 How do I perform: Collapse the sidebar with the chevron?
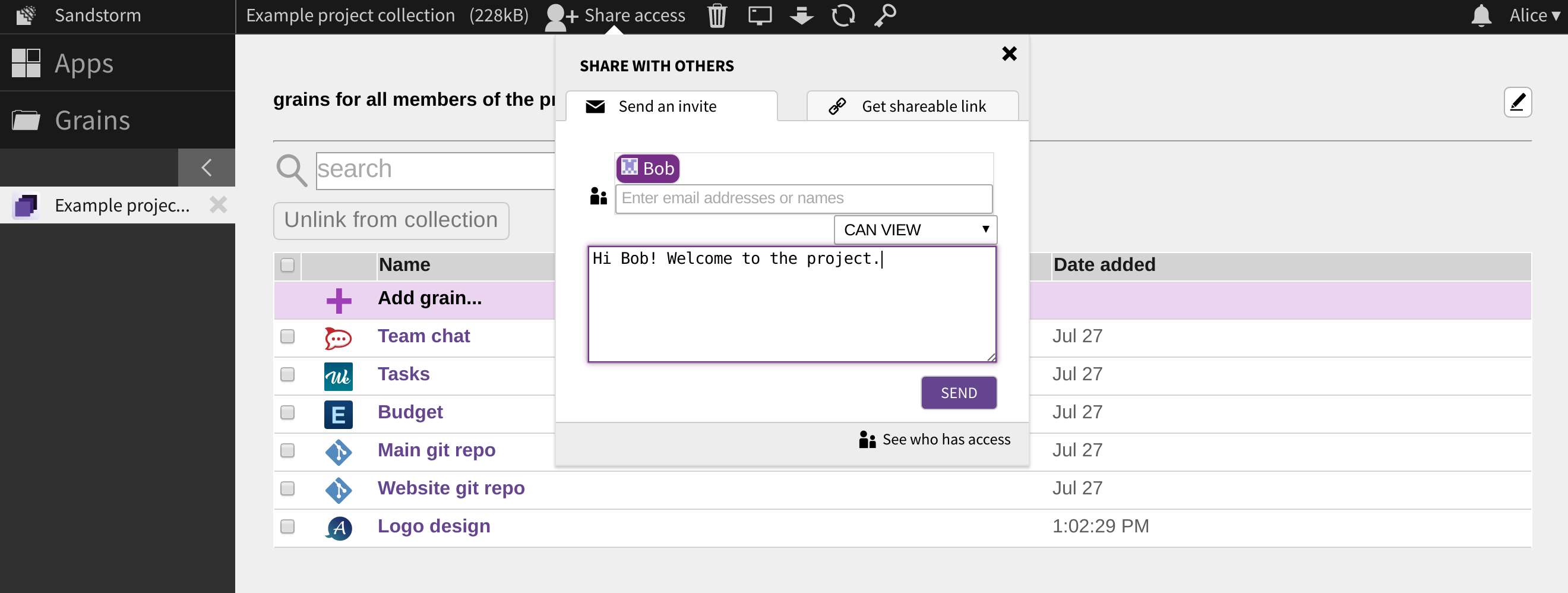[x=206, y=168]
